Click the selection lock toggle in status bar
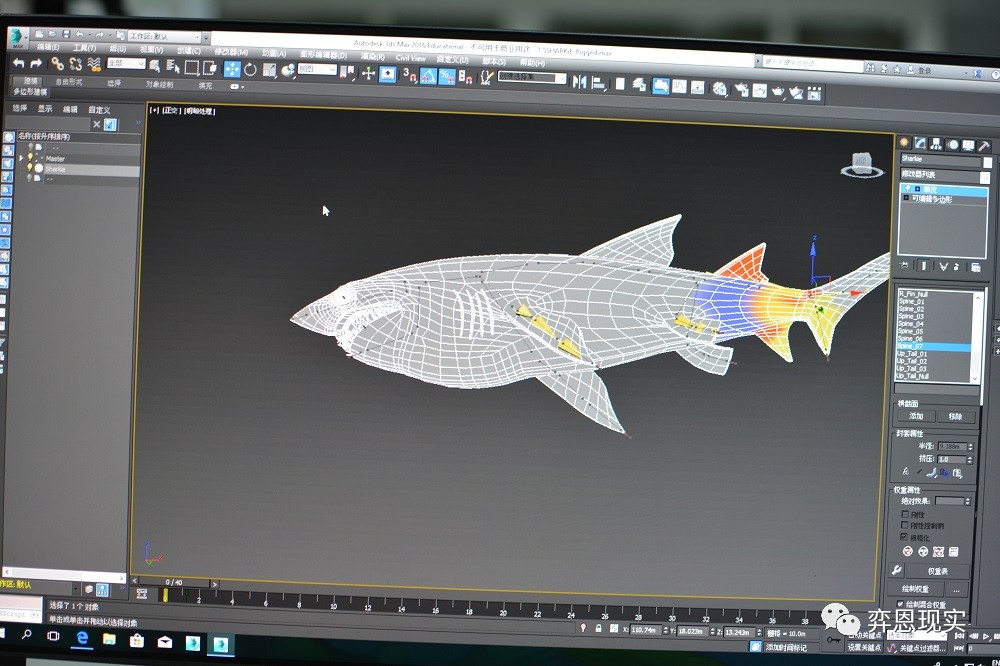Image resolution: width=1000 pixels, height=666 pixels. pyautogui.click(x=598, y=628)
